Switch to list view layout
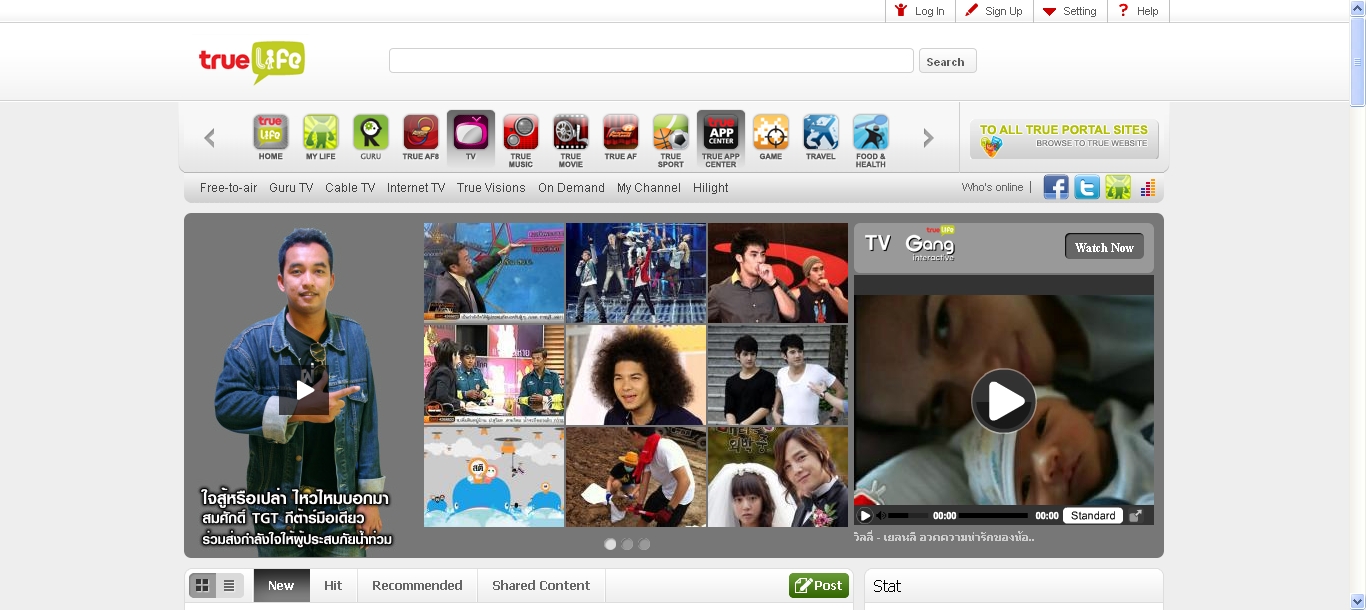1366x610 pixels. tap(229, 585)
